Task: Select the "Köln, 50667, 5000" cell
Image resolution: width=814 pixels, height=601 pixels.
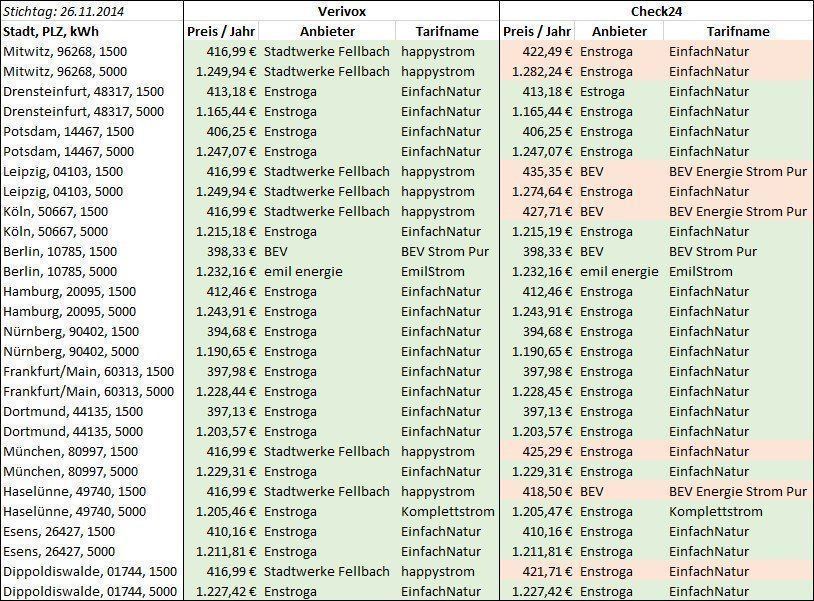Action: [x=56, y=231]
